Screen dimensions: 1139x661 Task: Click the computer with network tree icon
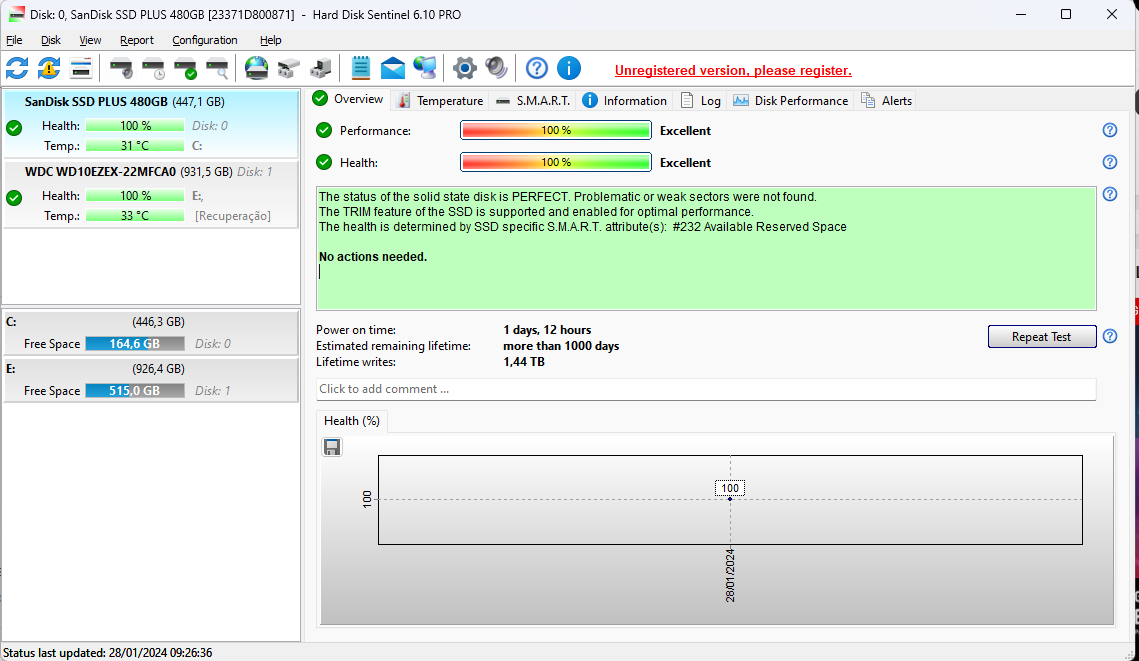(x=320, y=68)
